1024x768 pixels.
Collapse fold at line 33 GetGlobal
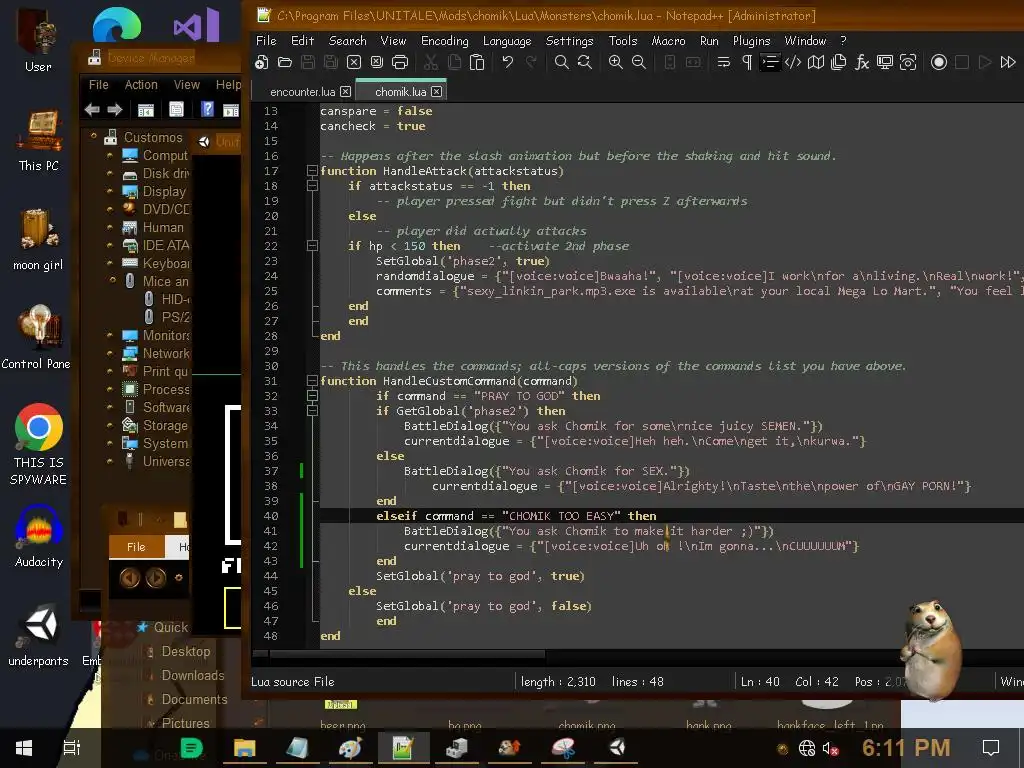312,411
